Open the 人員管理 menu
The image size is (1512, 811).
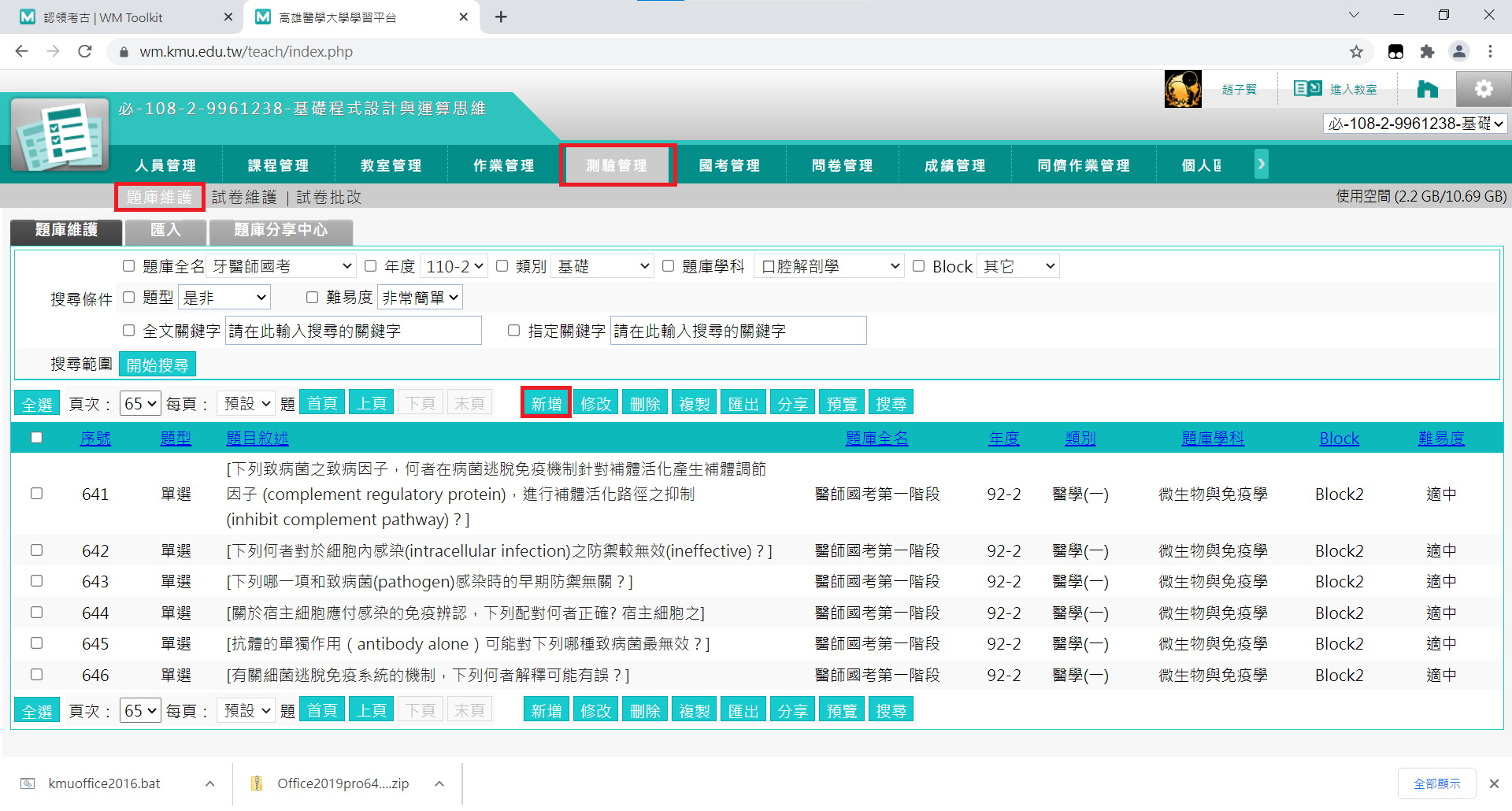165,165
